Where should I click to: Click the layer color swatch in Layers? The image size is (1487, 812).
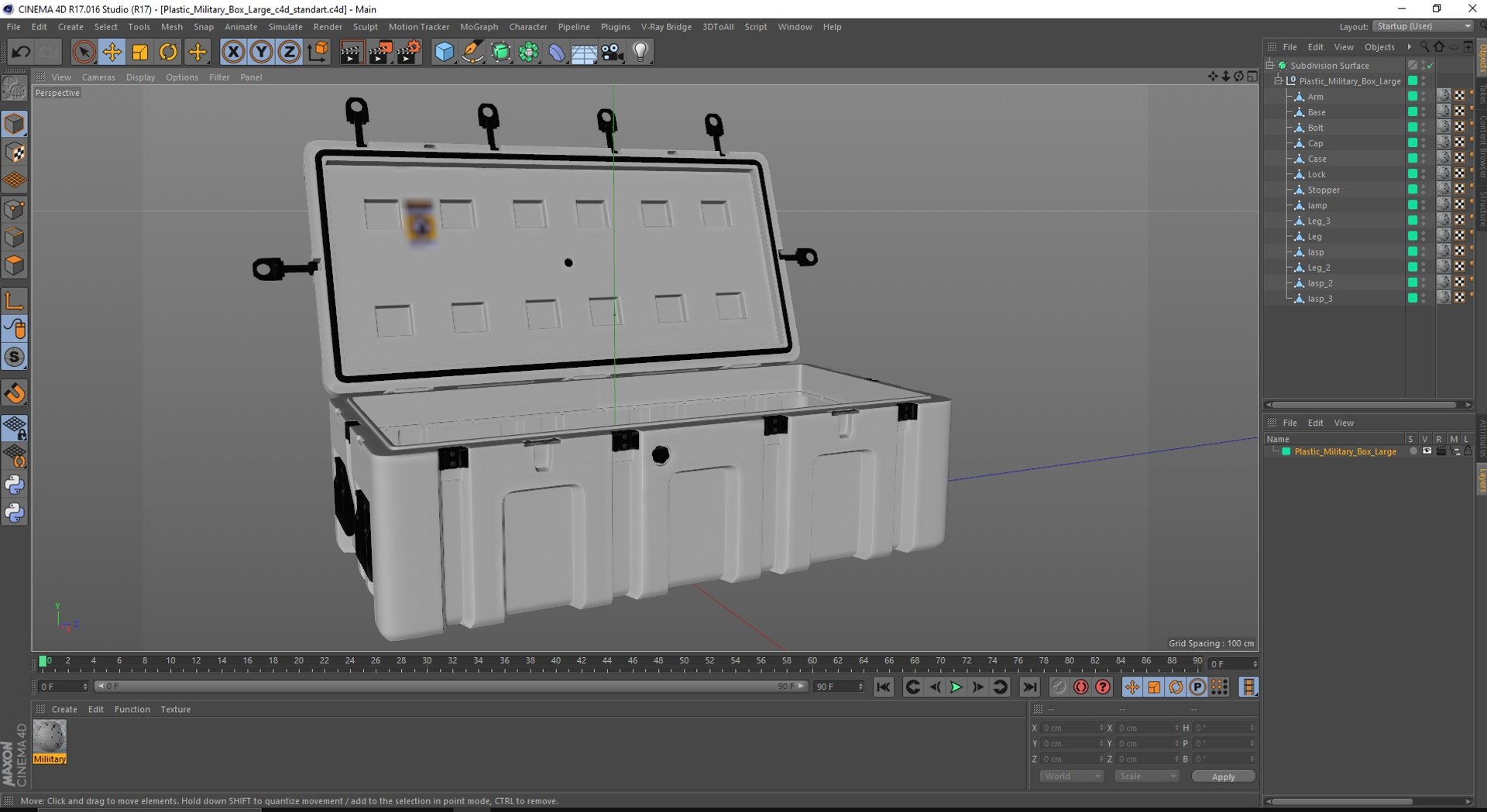point(1286,451)
